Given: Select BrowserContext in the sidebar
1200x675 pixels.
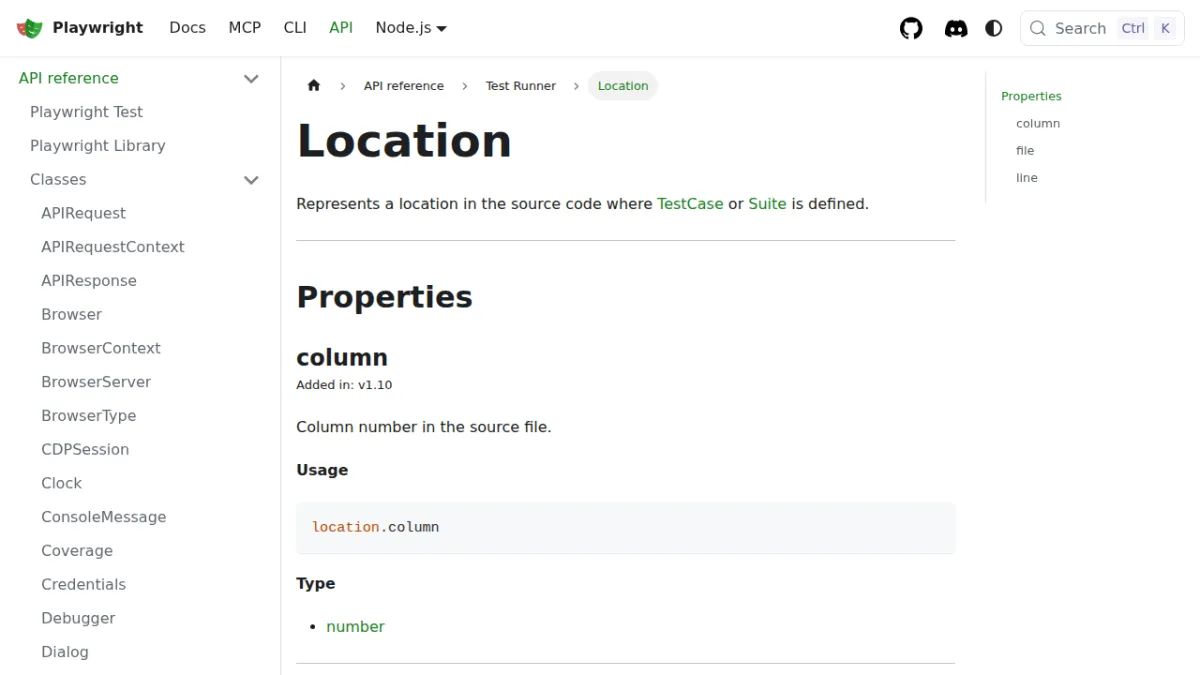Looking at the screenshot, I should 101,348.
